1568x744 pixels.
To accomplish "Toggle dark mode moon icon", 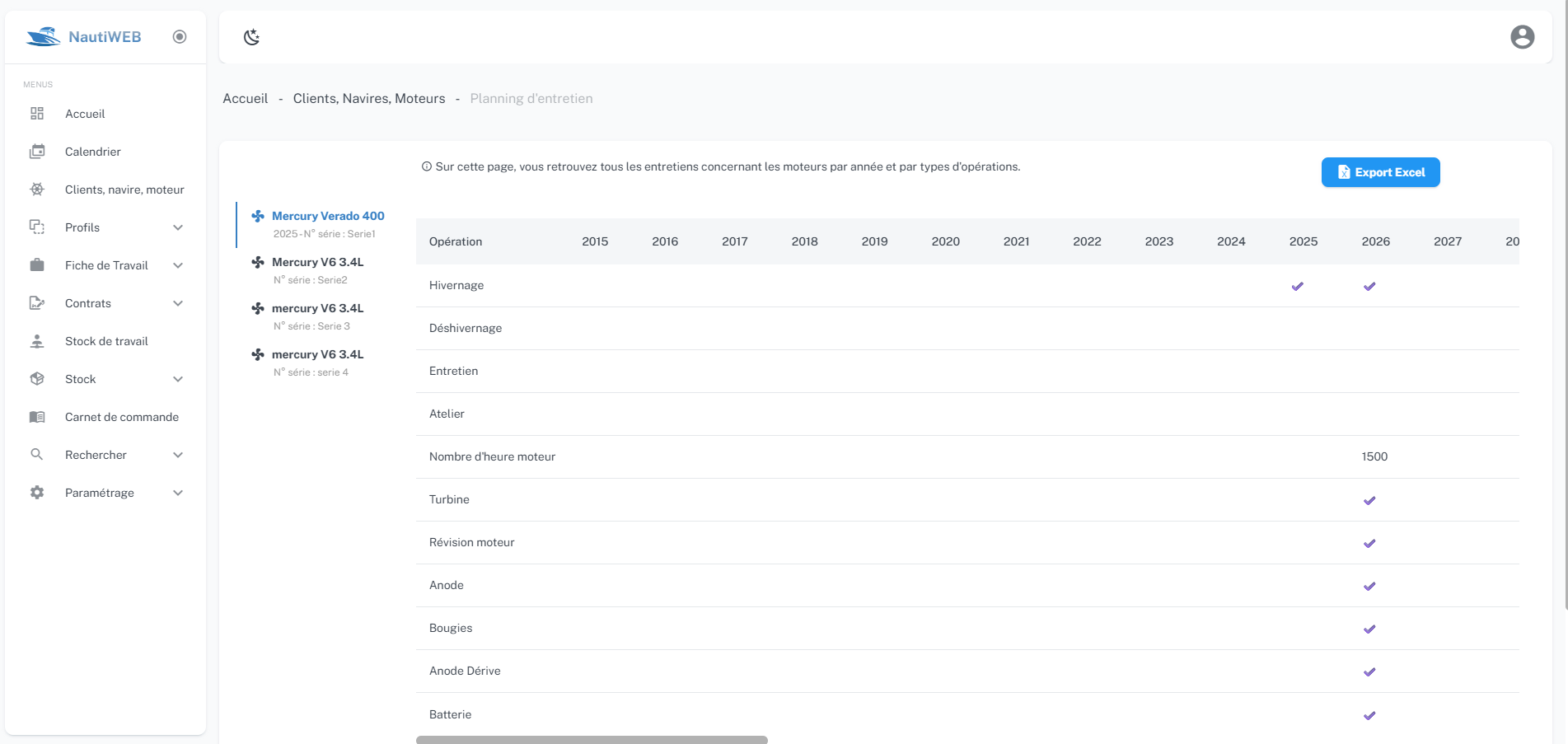I will coord(252,37).
